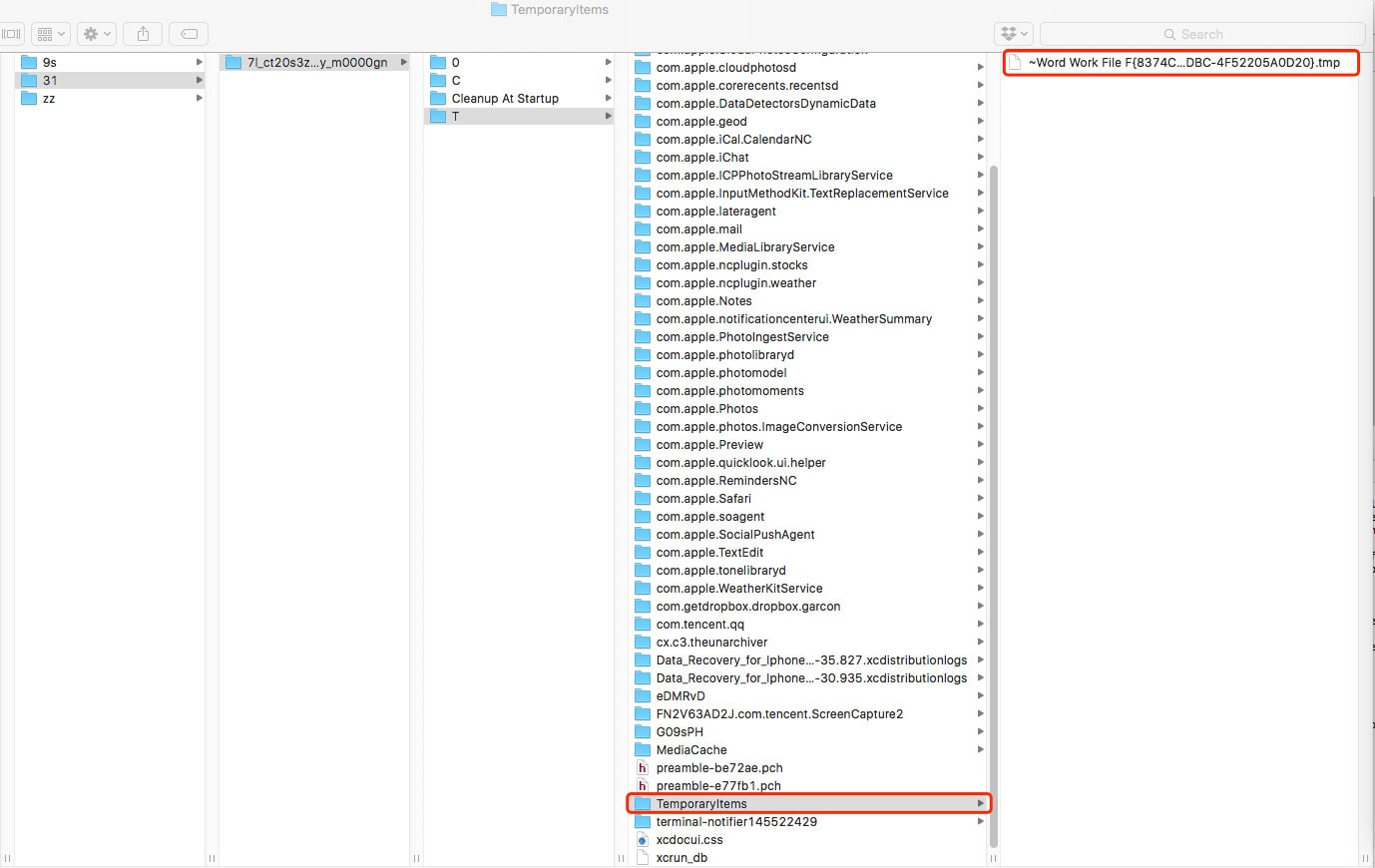The height and width of the screenshot is (868, 1375).
Task: Click the Share toolbar button
Action: click(x=143, y=34)
